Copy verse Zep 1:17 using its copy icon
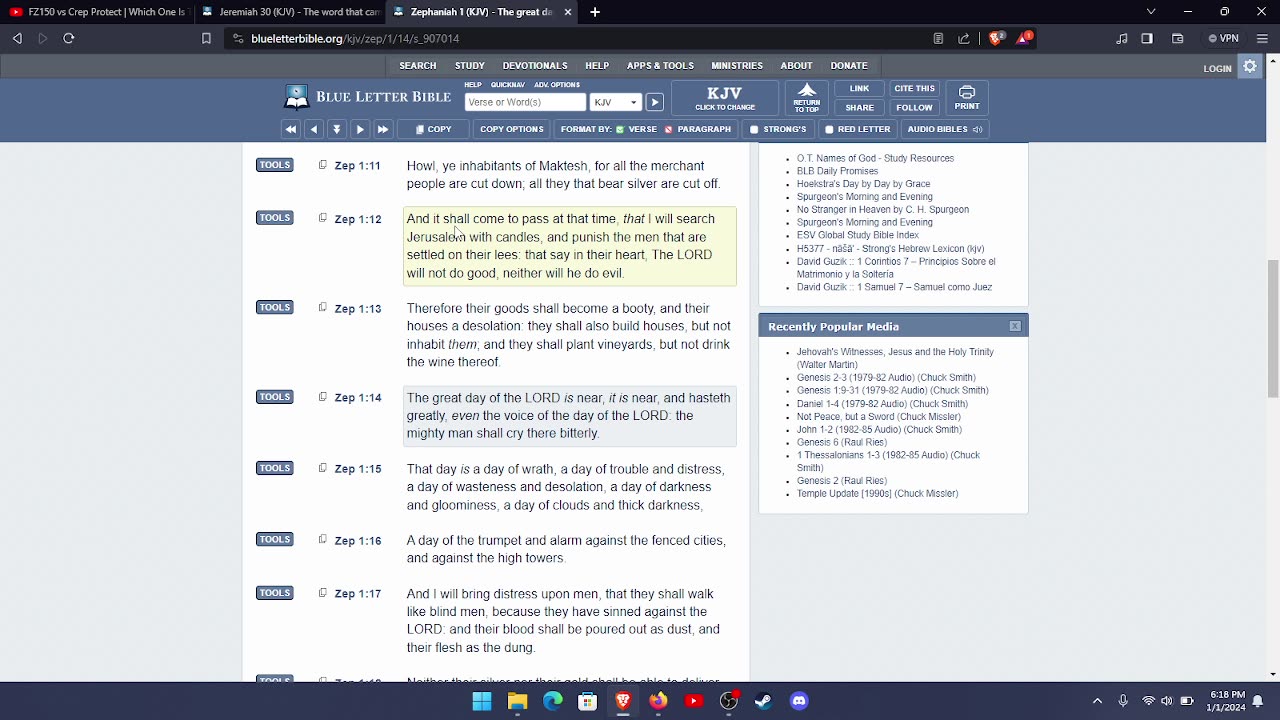Screen dimensions: 1280x720 (x=322, y=593)
